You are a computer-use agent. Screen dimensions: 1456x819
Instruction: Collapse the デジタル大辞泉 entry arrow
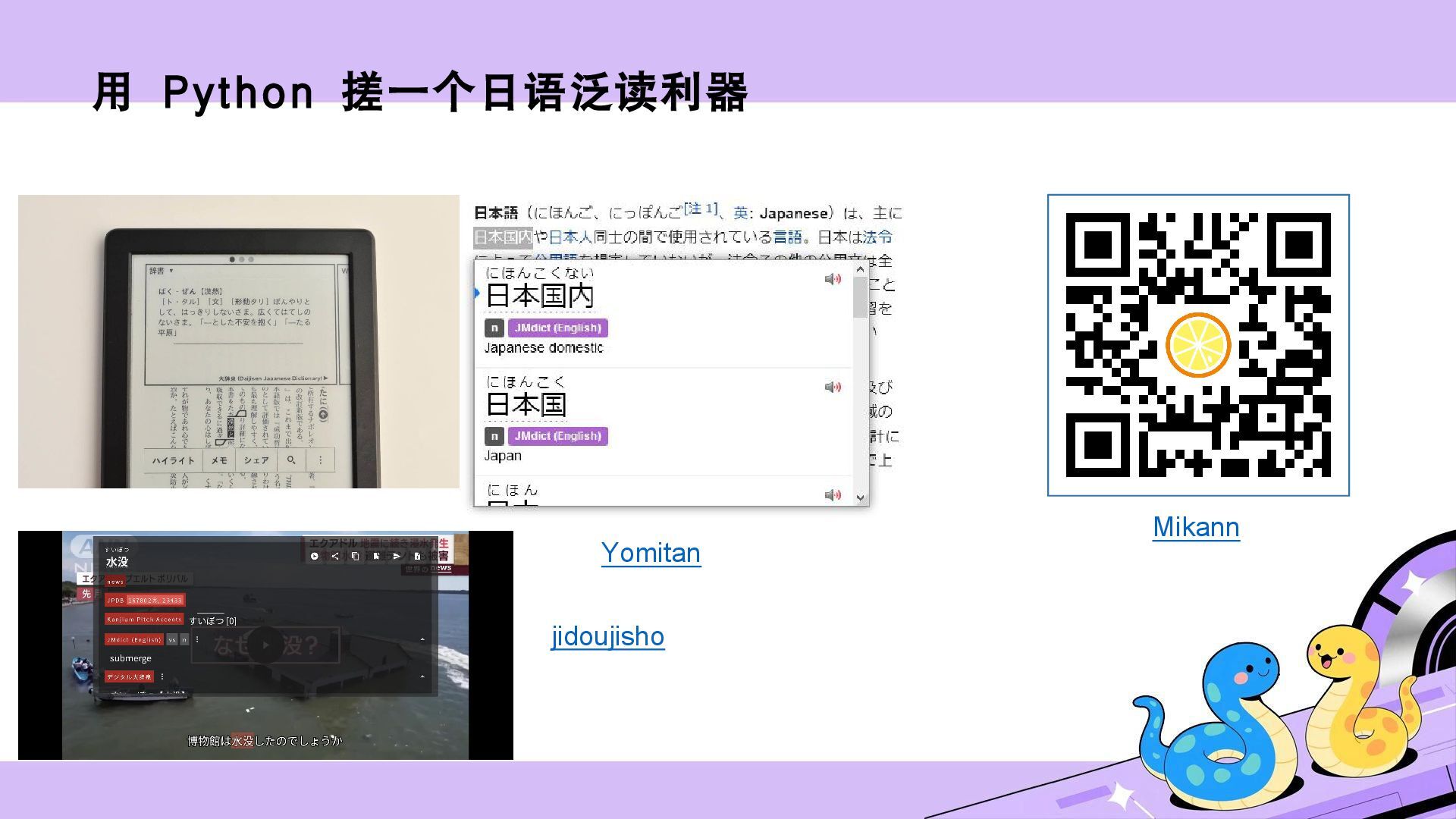[422, 676]
